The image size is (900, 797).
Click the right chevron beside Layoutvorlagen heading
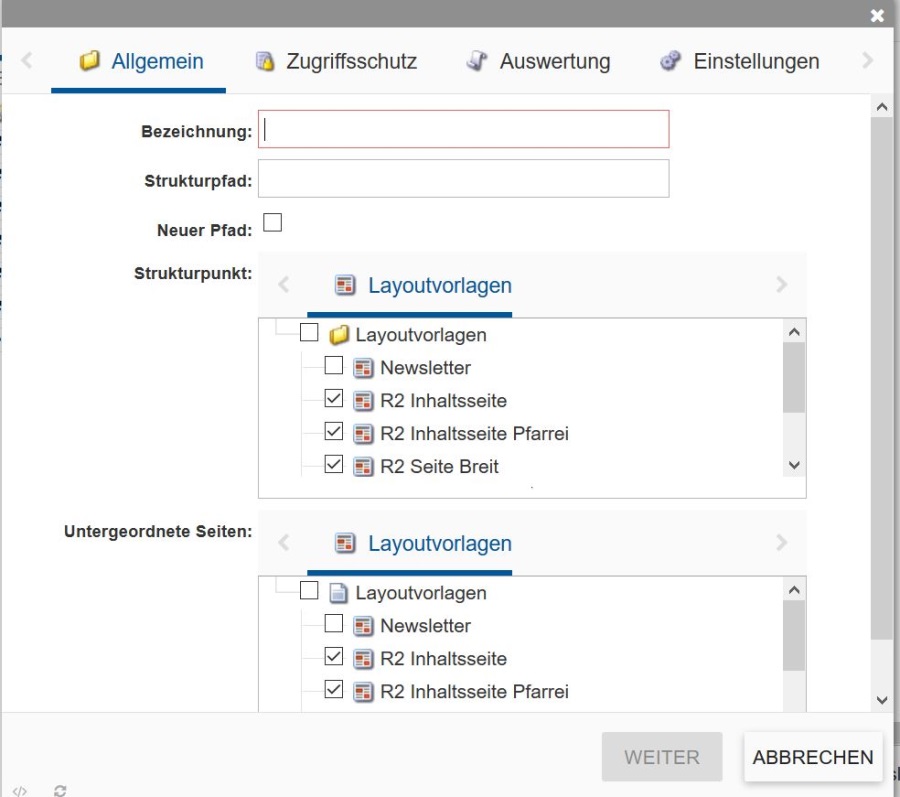[x=783, y=285]
